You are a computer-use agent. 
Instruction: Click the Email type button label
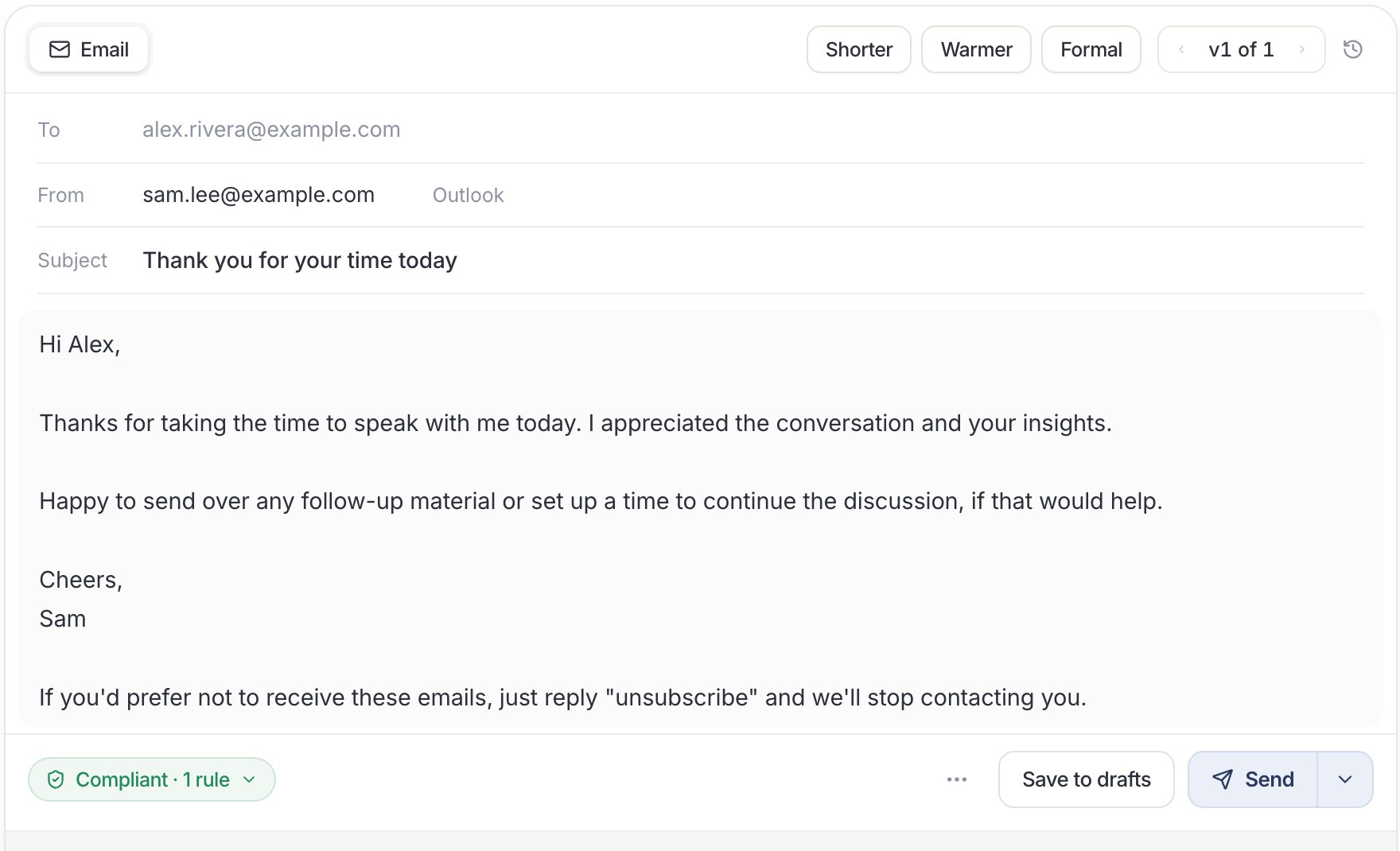[104, 49]
